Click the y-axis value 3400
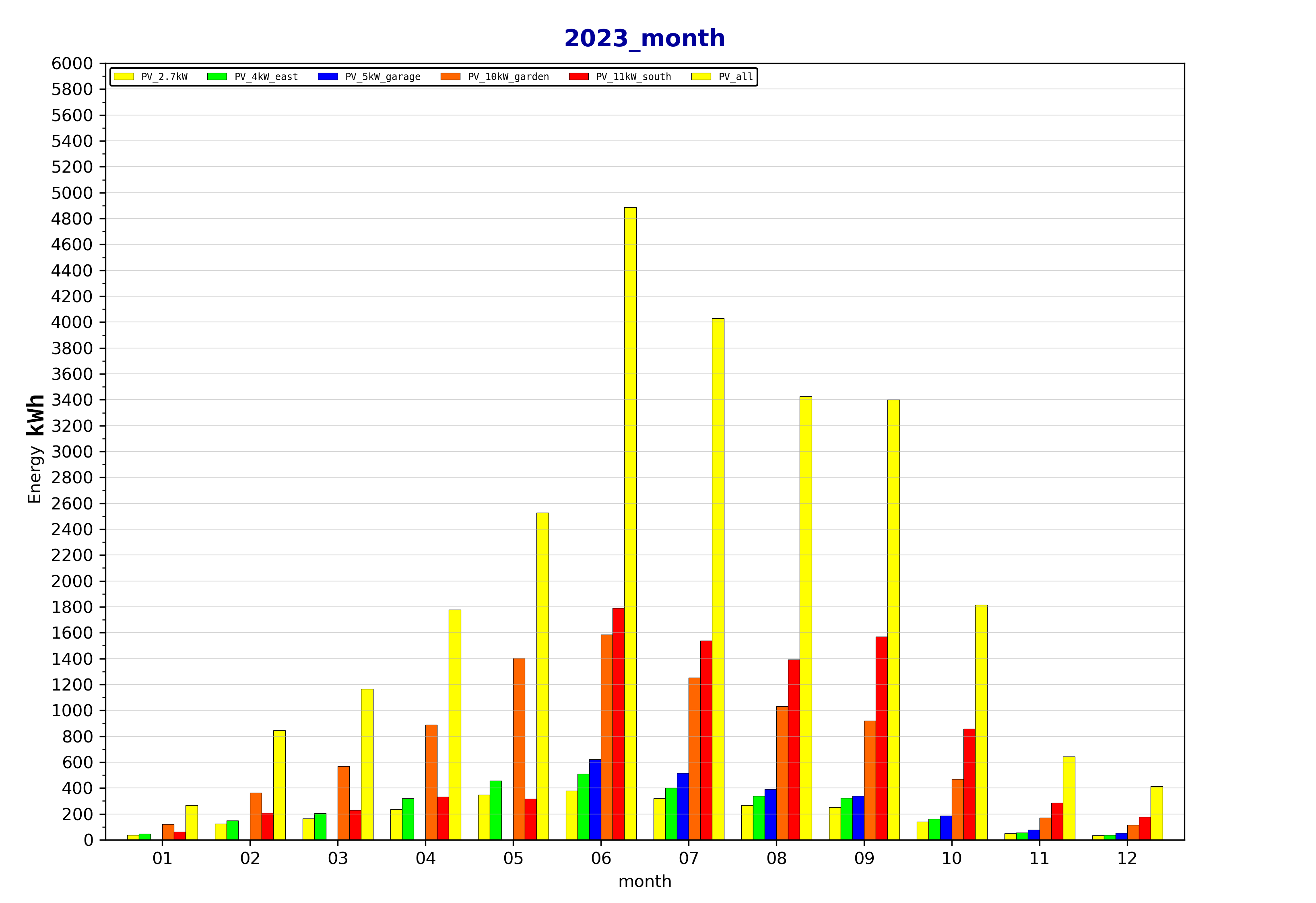Image resolution: width=1316 pixels, height=903 pixels. pos(72,400)
